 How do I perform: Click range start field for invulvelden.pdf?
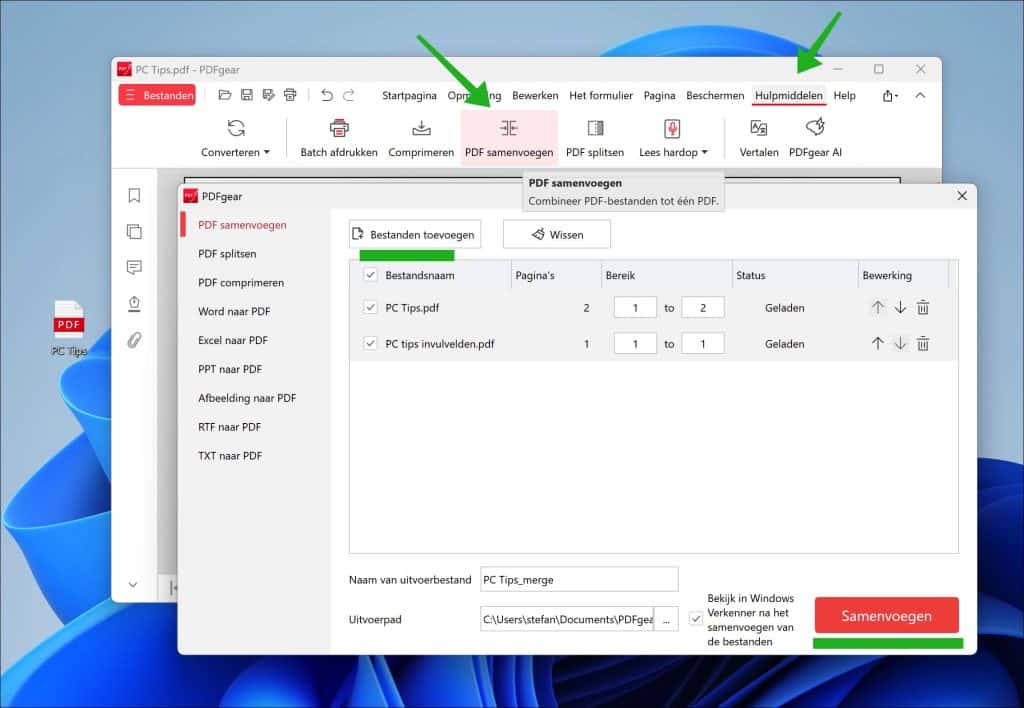635,344
